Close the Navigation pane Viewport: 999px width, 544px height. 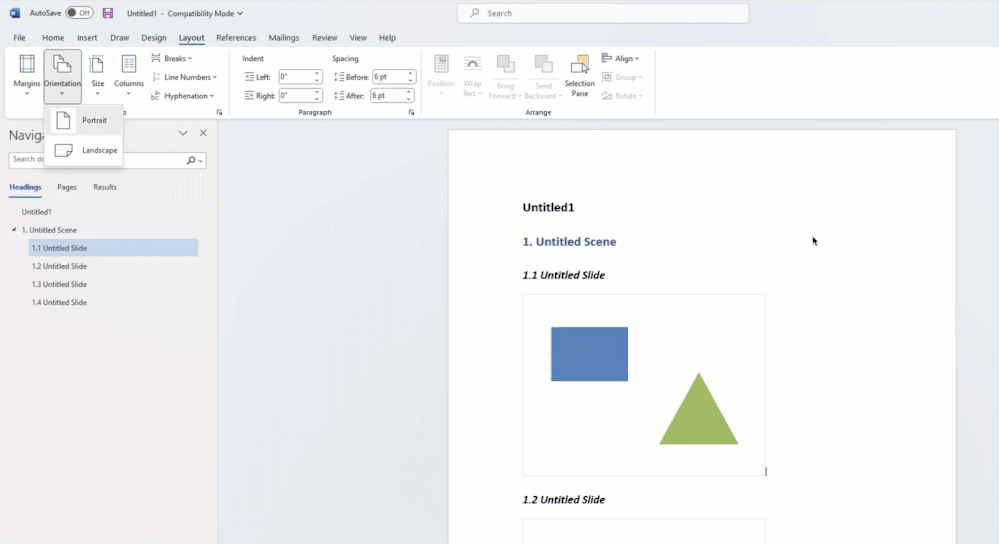(x=203, y=133)
